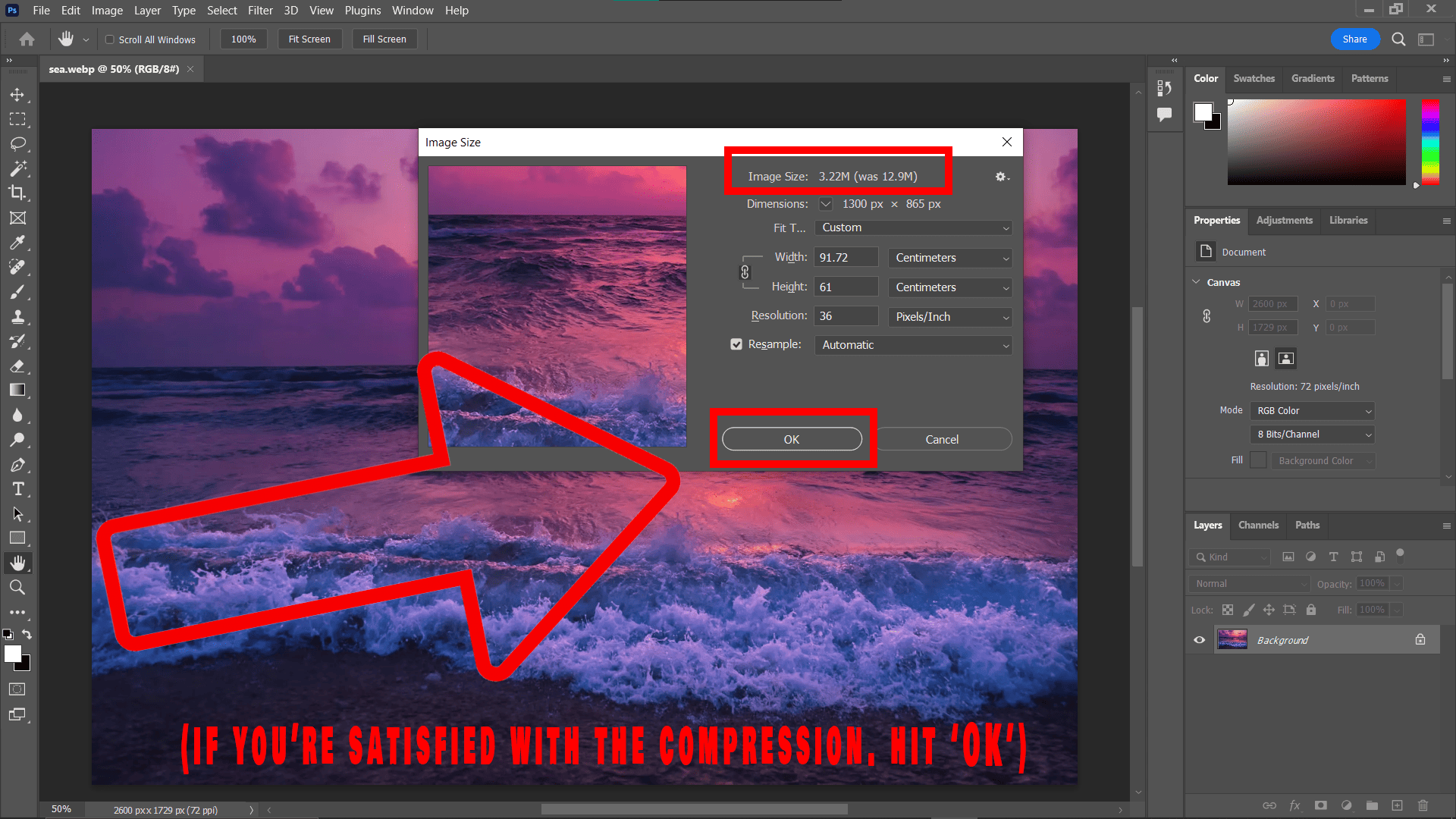Select the Type tool

tap(18, 489)
